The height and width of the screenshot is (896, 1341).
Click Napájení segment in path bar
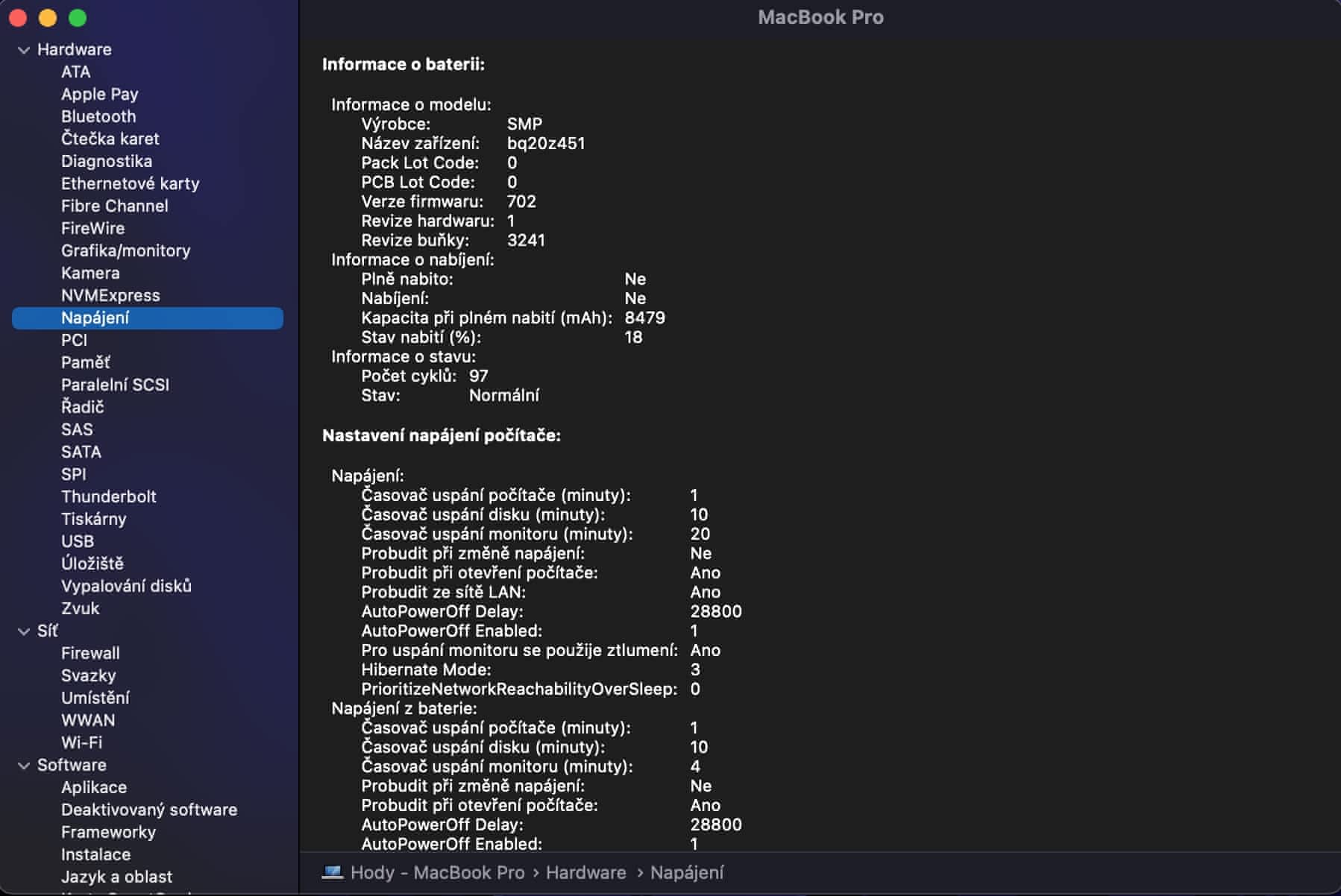pyautogui.click(x=687, y=872)
